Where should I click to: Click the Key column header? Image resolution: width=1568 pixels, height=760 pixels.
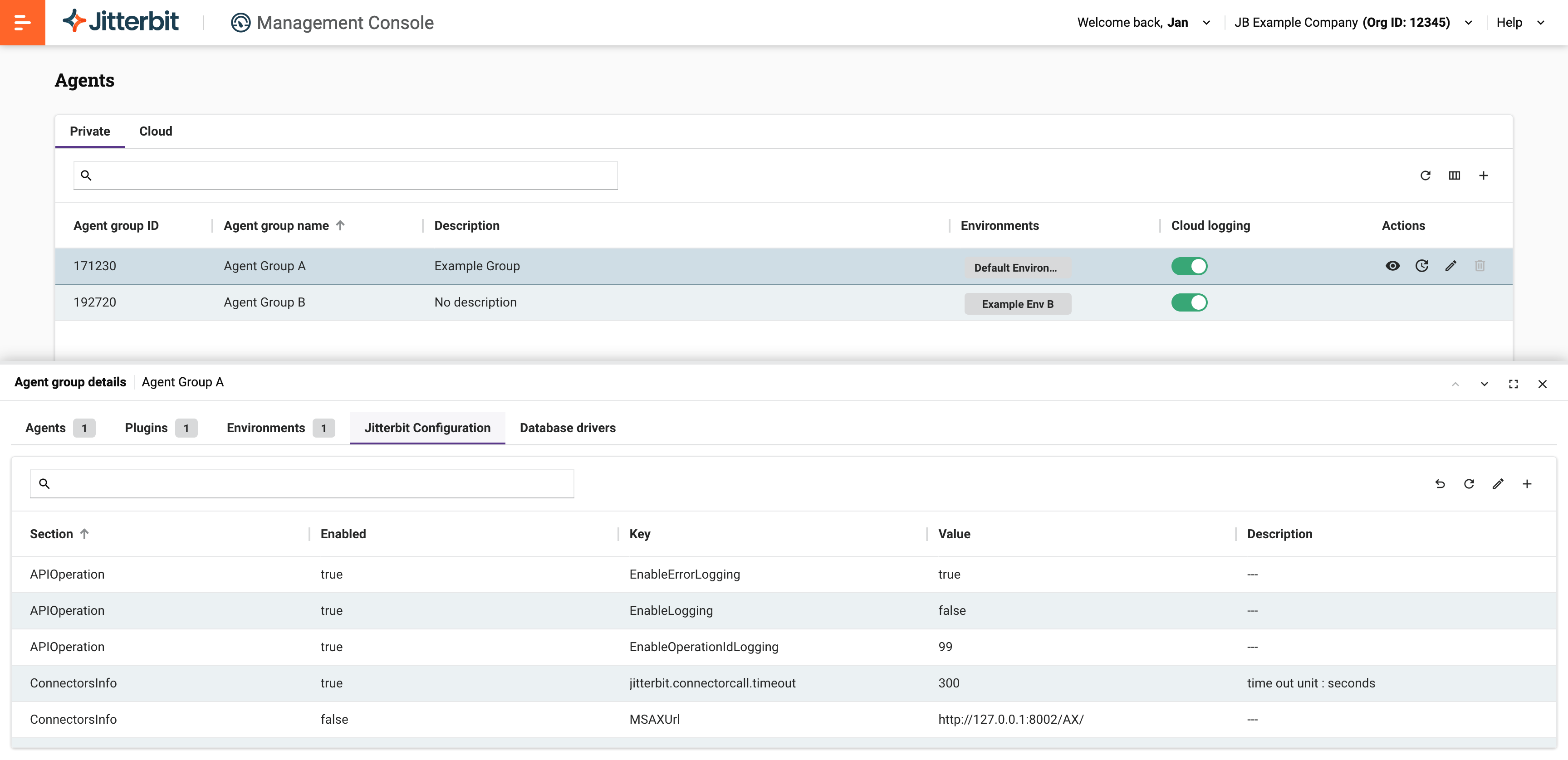(640, 534)
